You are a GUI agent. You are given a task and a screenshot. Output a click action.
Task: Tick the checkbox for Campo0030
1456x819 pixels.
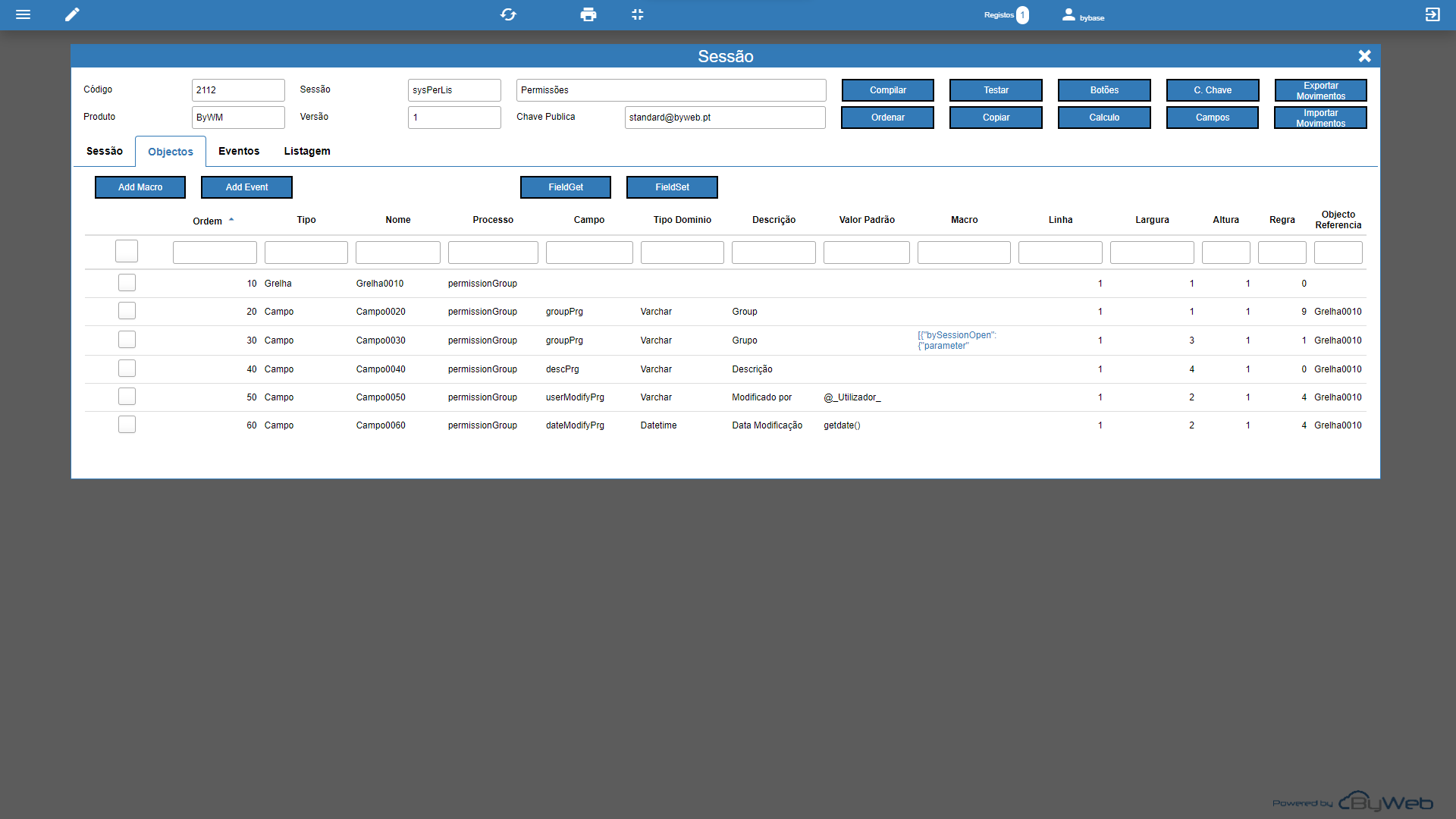[x=127, y=340]
